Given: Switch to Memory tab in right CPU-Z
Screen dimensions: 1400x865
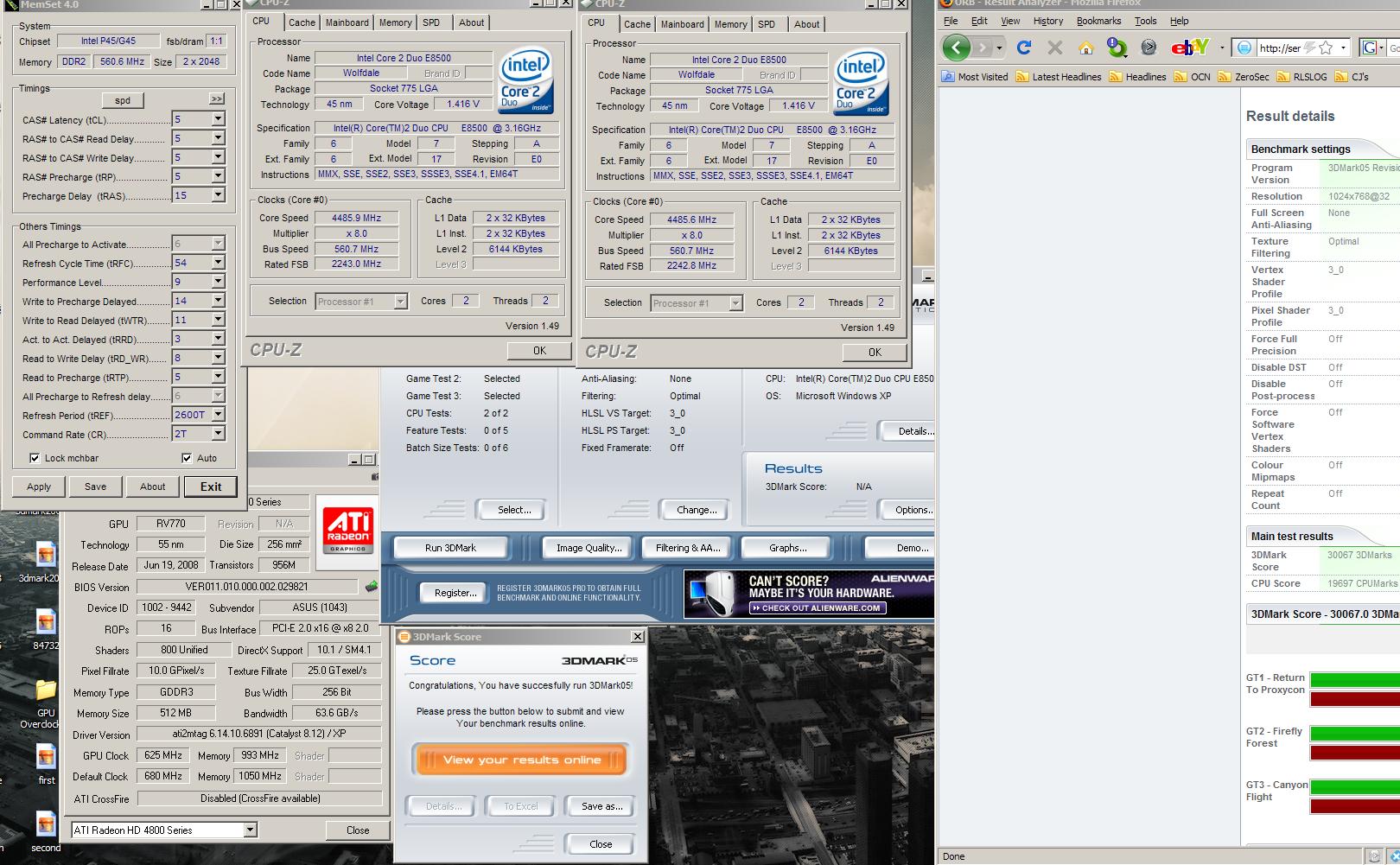Looking at the screenshot, I should tap(730, 24).
